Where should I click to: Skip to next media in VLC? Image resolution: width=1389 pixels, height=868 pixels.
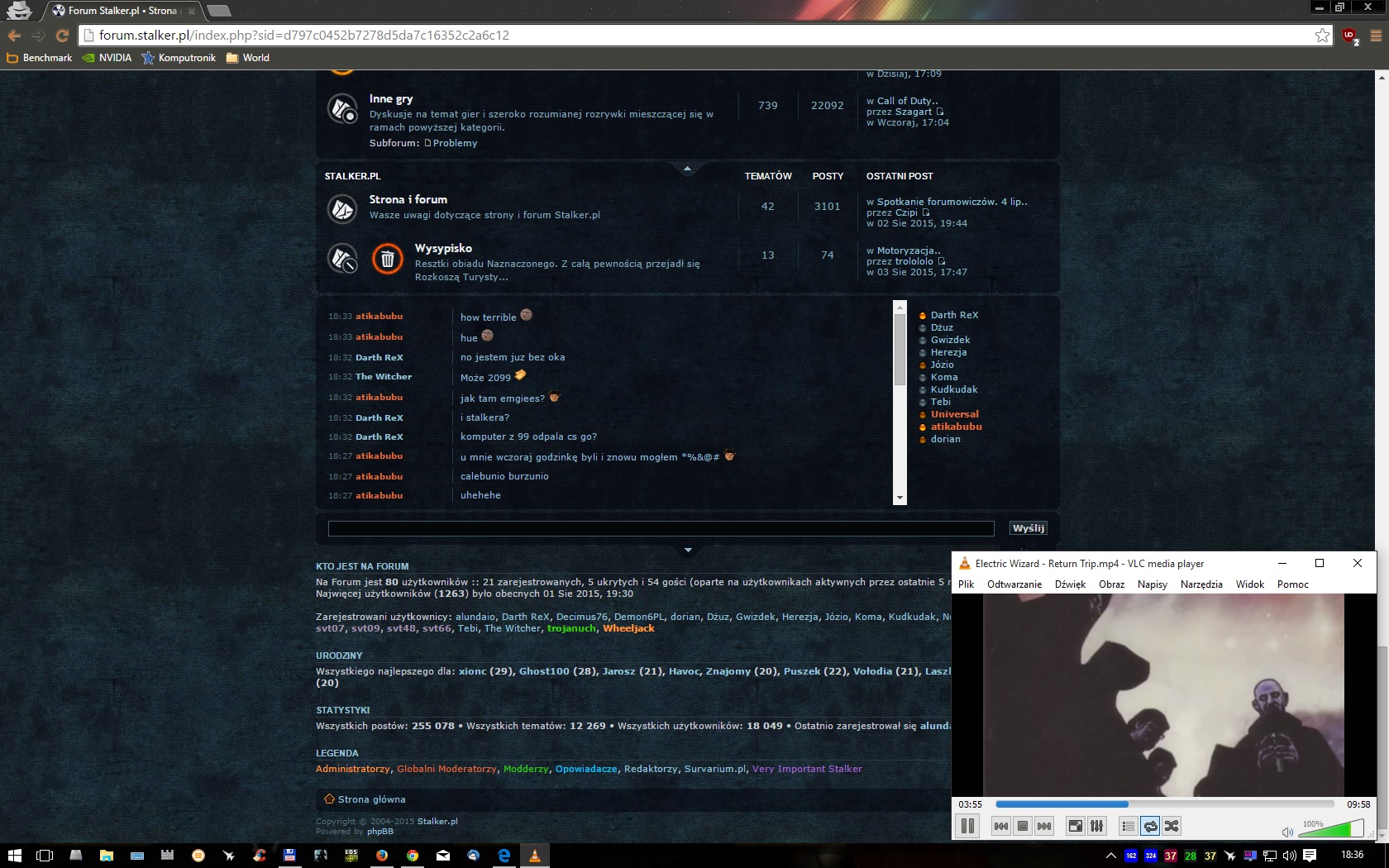(1044, 826)
